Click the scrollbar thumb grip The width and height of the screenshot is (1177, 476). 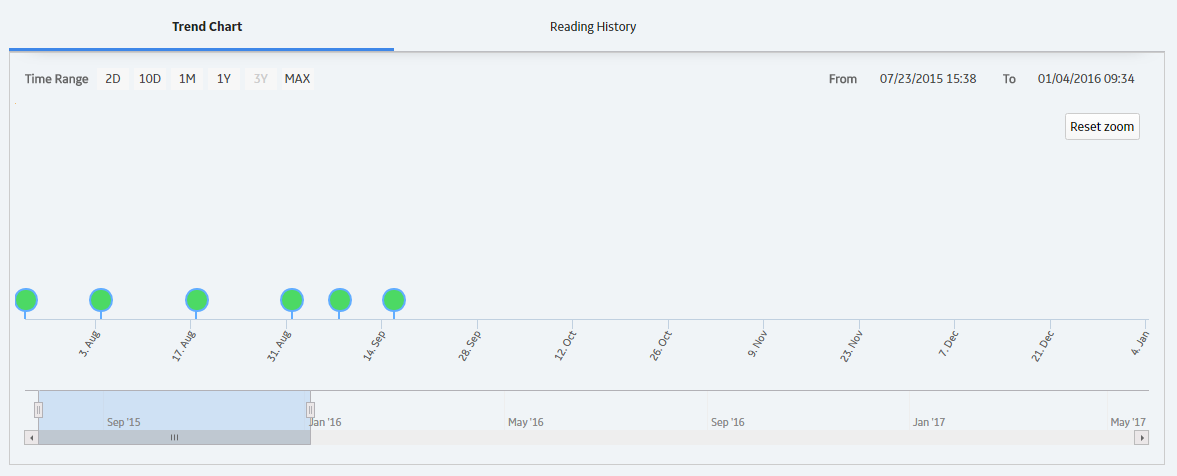tap(174, 437)
